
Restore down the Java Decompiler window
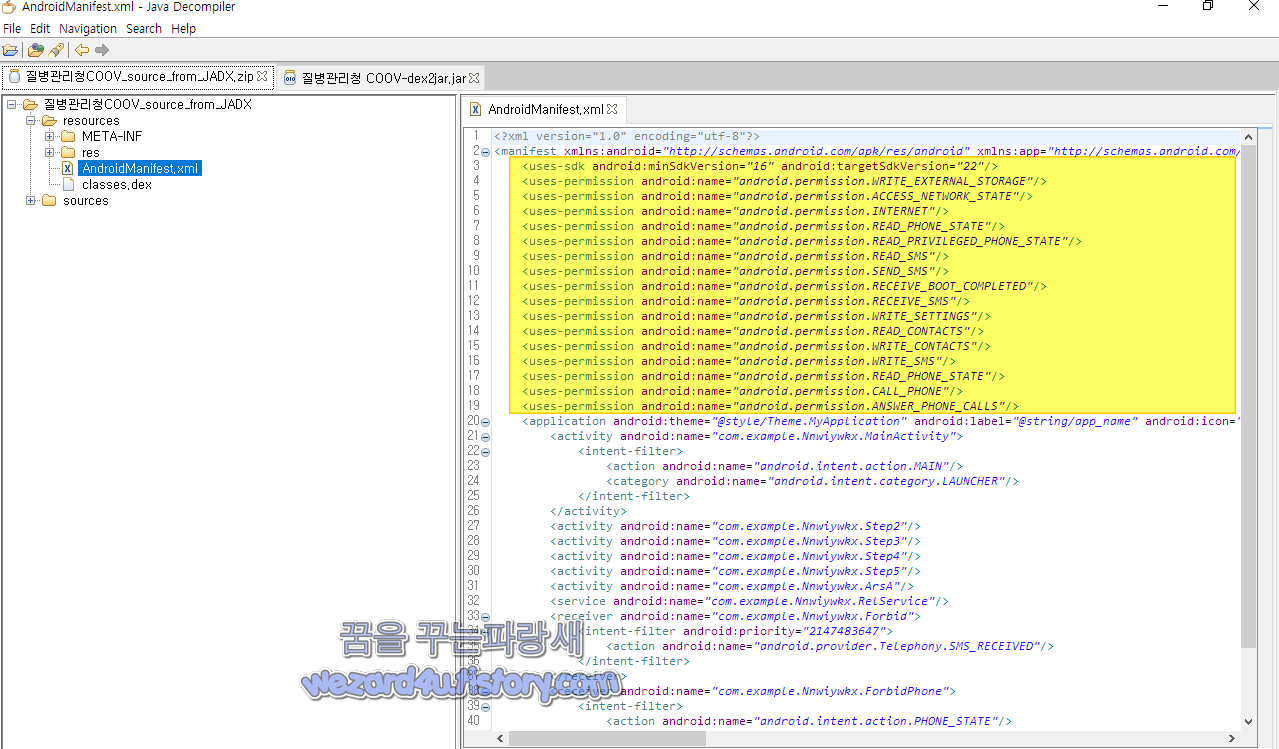[x=1208, y=6]
